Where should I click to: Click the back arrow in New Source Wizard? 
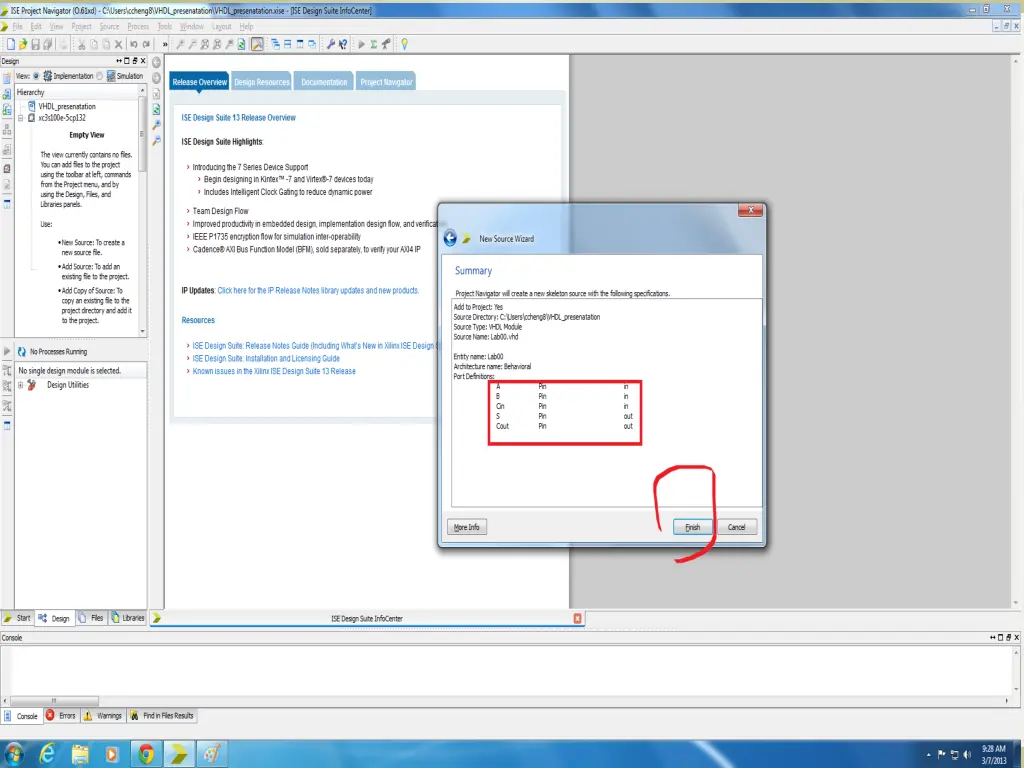(x=450, y=238)
